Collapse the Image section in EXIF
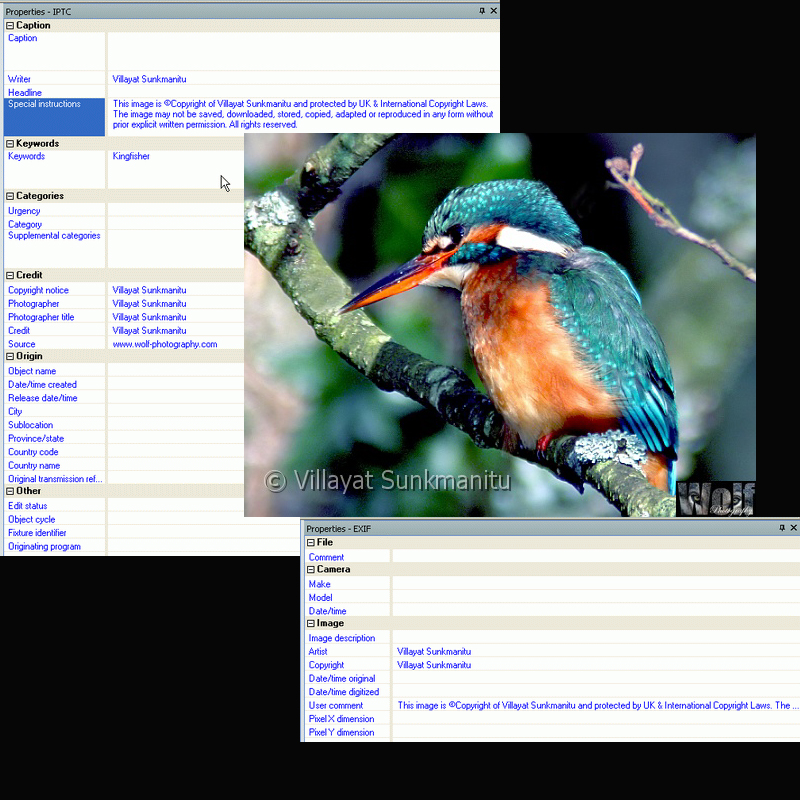Screen dimensions: 800x800 click(x=311, y=624)
